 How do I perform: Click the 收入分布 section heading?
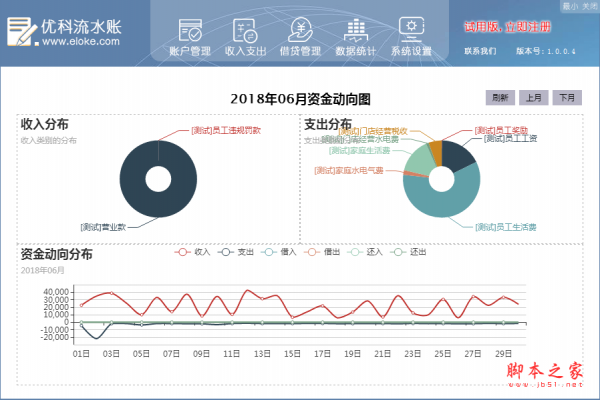(45, 124)
